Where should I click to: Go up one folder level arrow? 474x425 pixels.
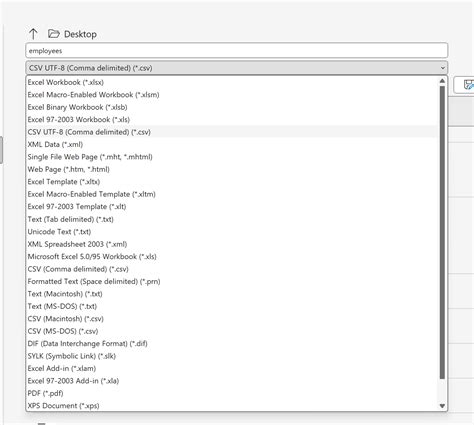click(x=33, y=34)
